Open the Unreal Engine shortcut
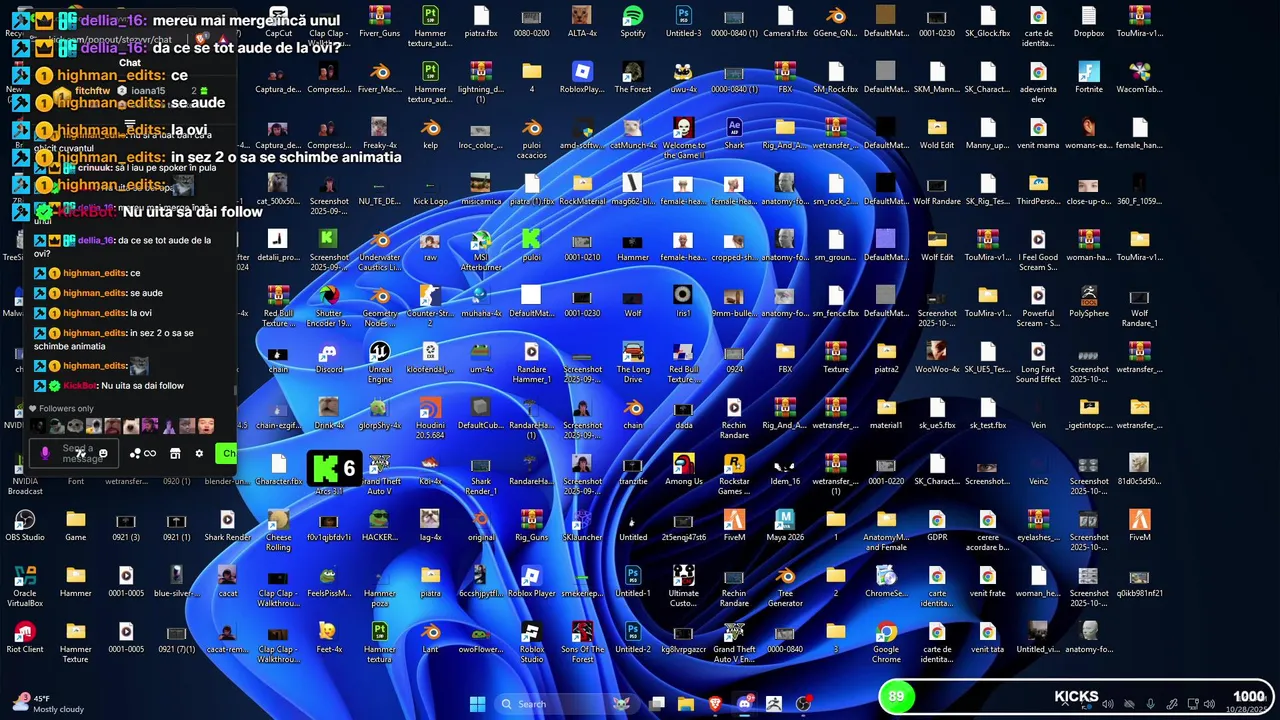The width and height of the screenshot is (1280, 720). (380, 361)
